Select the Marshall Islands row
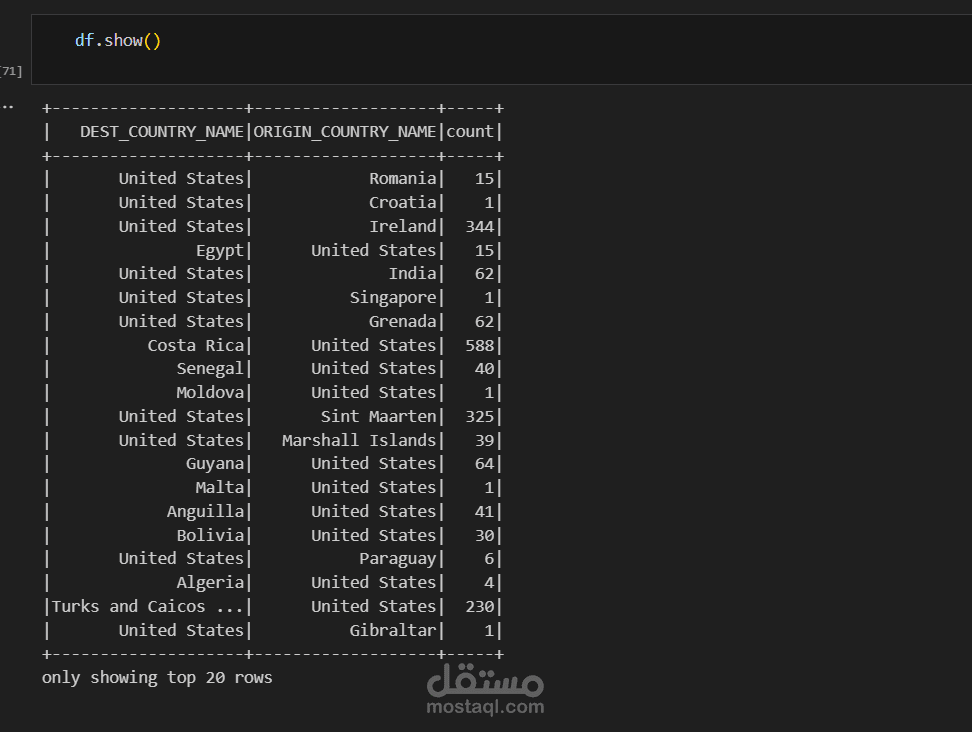This screenshot has height=732, width=972. click(x=360, y=440)
